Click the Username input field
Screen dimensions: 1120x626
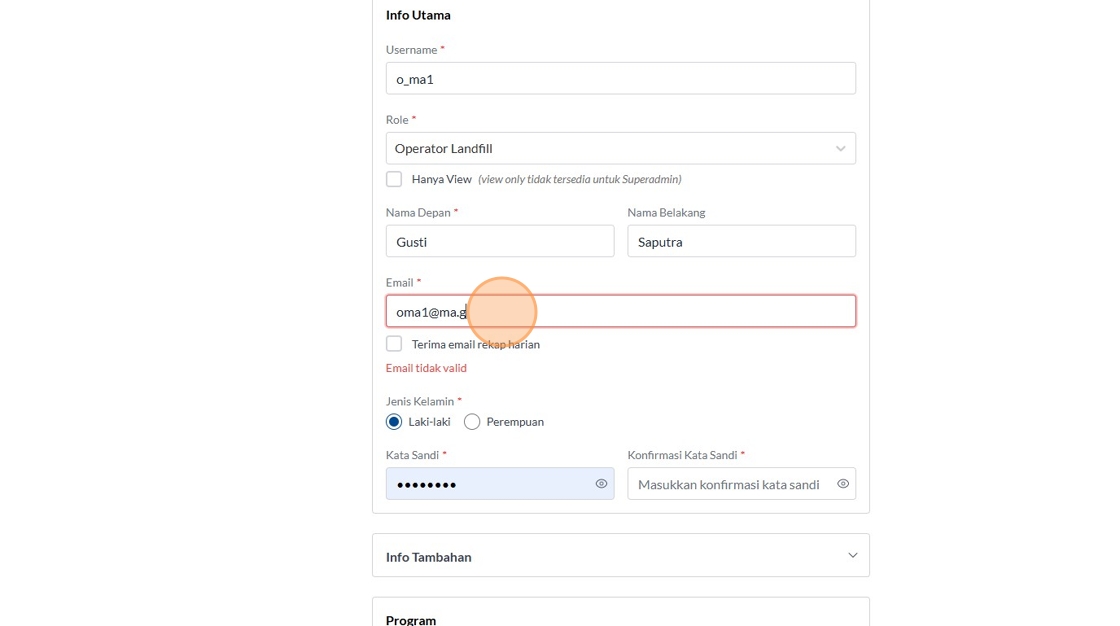coord(620,79)
